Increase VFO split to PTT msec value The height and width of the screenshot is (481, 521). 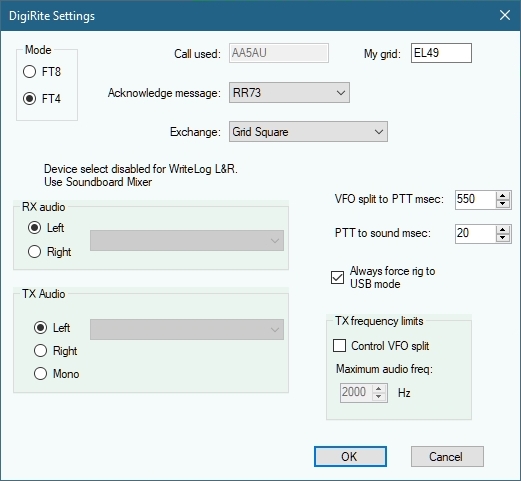pos(503,195)
